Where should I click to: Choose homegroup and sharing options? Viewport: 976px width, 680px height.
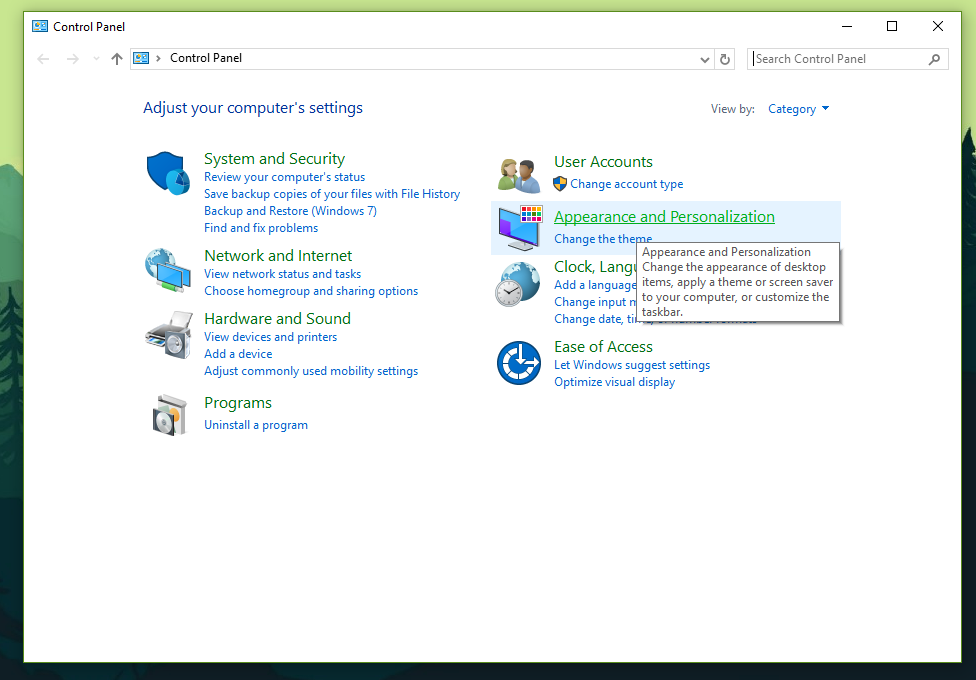[311, 291]
